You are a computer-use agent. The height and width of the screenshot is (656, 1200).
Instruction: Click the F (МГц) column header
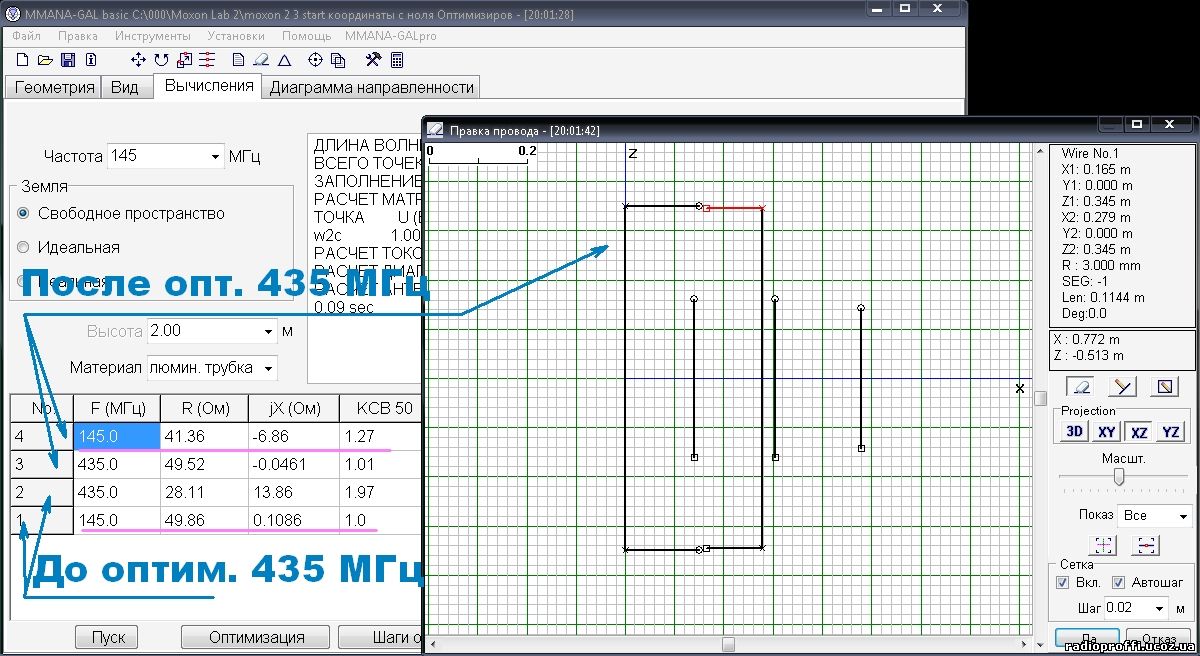click(x=117, y=408)
